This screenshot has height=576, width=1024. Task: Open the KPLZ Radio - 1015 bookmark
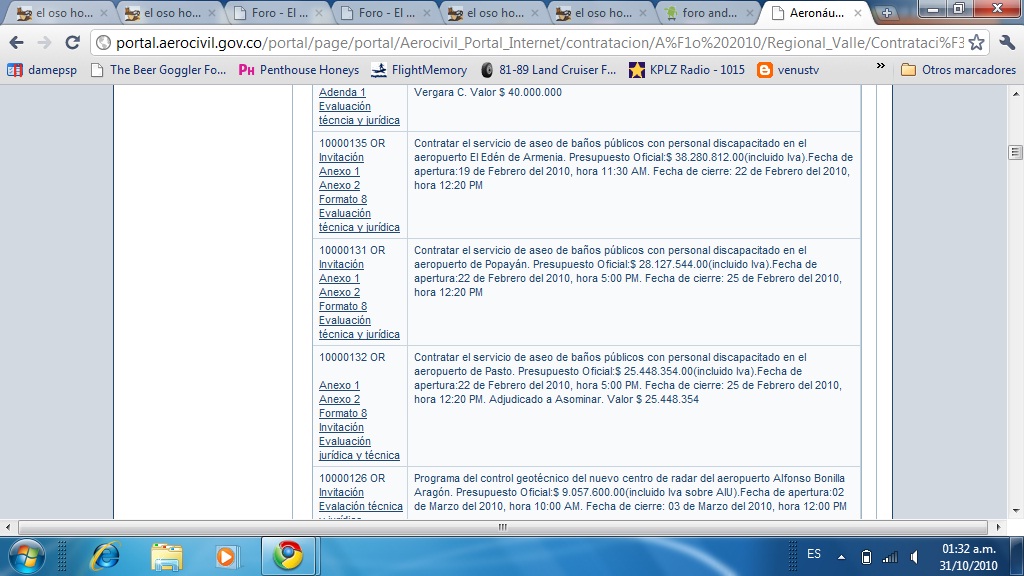click(686, 70)
